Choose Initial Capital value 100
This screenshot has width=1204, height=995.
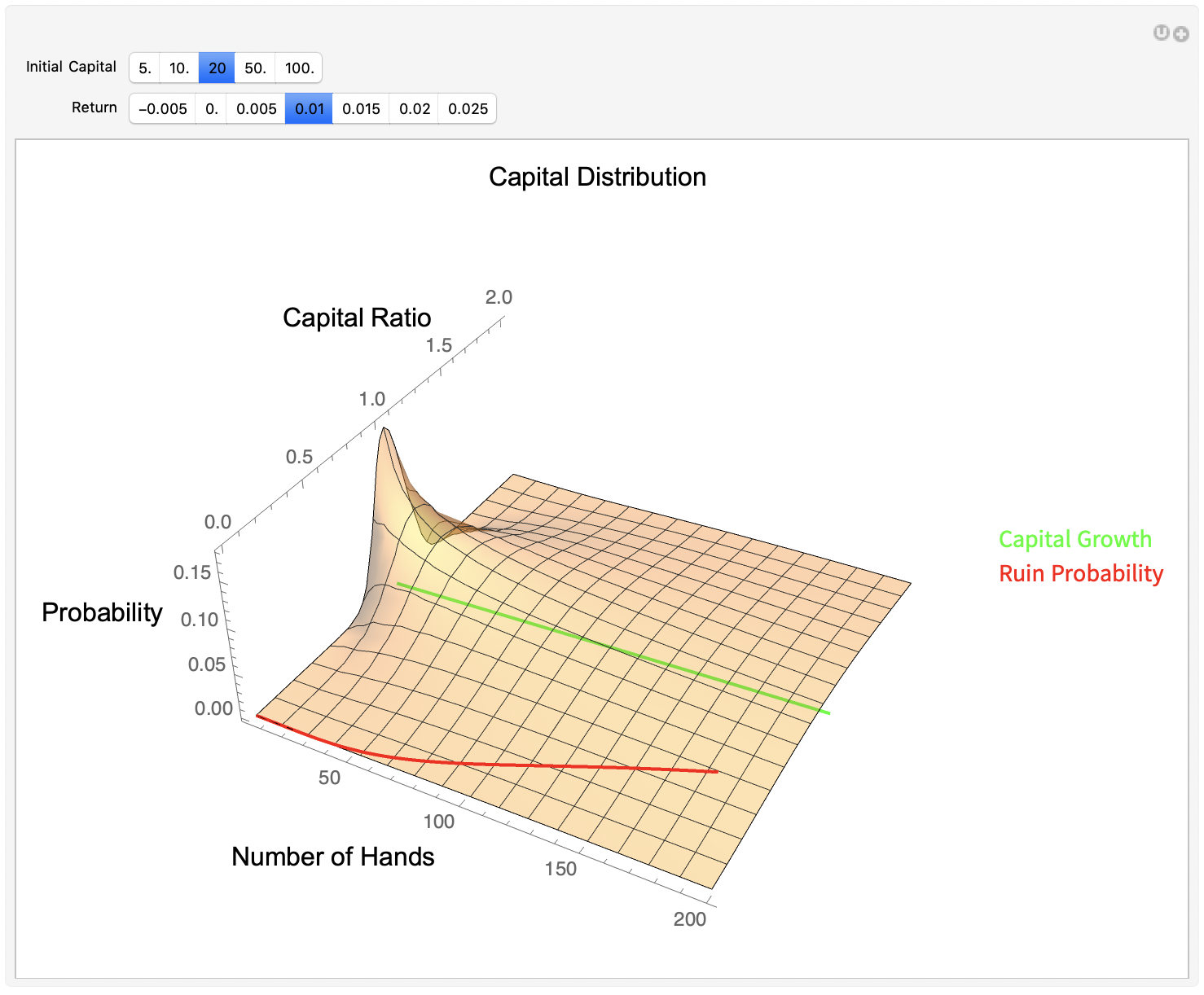tap(298, 68)
